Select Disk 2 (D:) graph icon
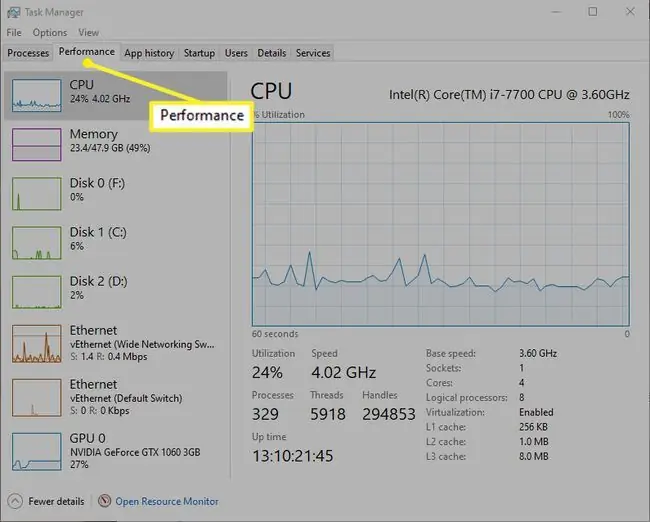This screenshot has width=650, height=522. [36, 292]
